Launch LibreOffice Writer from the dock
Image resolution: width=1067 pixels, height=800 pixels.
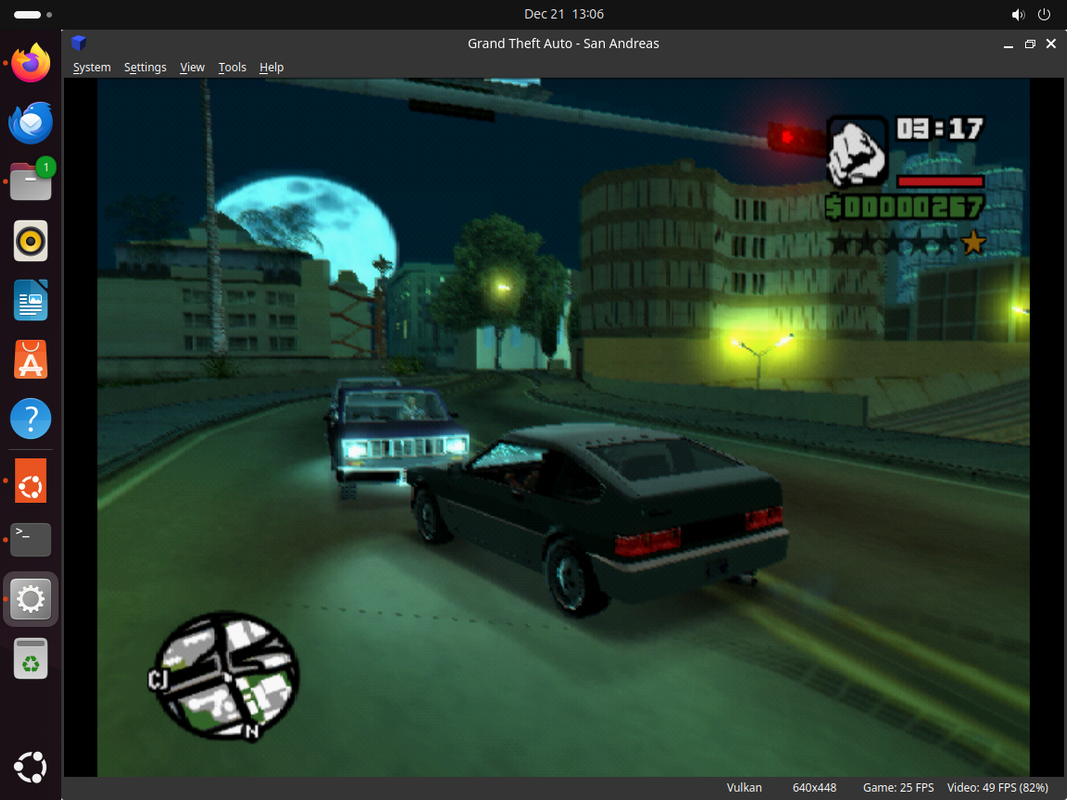pyautogui.click(x=31, y=300)
